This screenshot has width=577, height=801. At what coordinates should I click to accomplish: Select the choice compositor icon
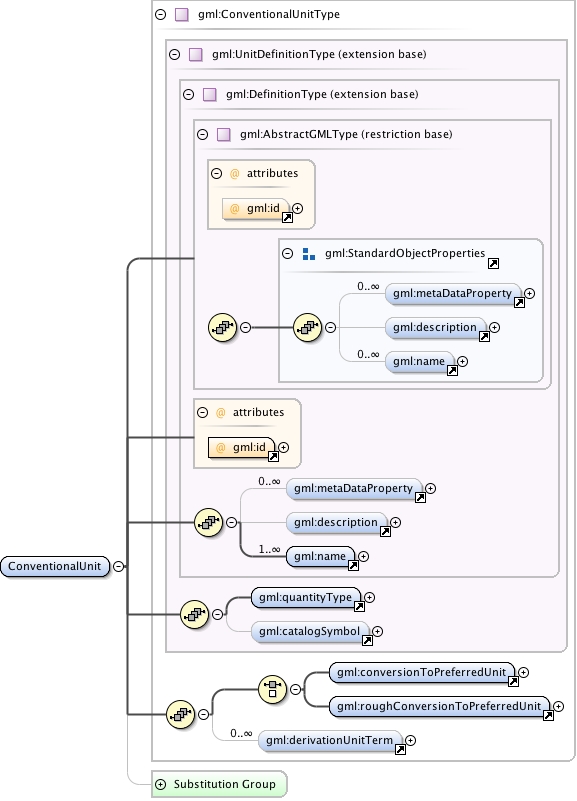273,689
